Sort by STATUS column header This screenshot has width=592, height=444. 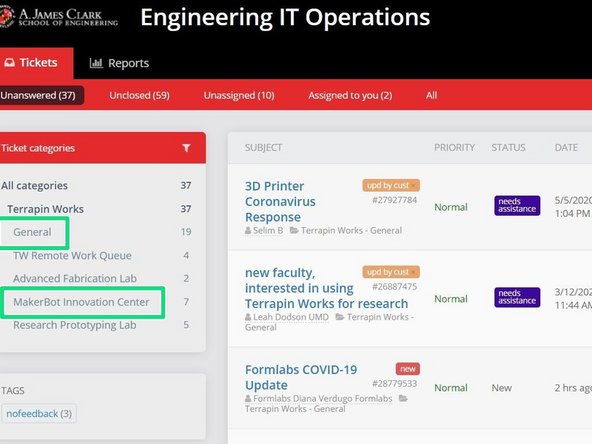point(508,148)
